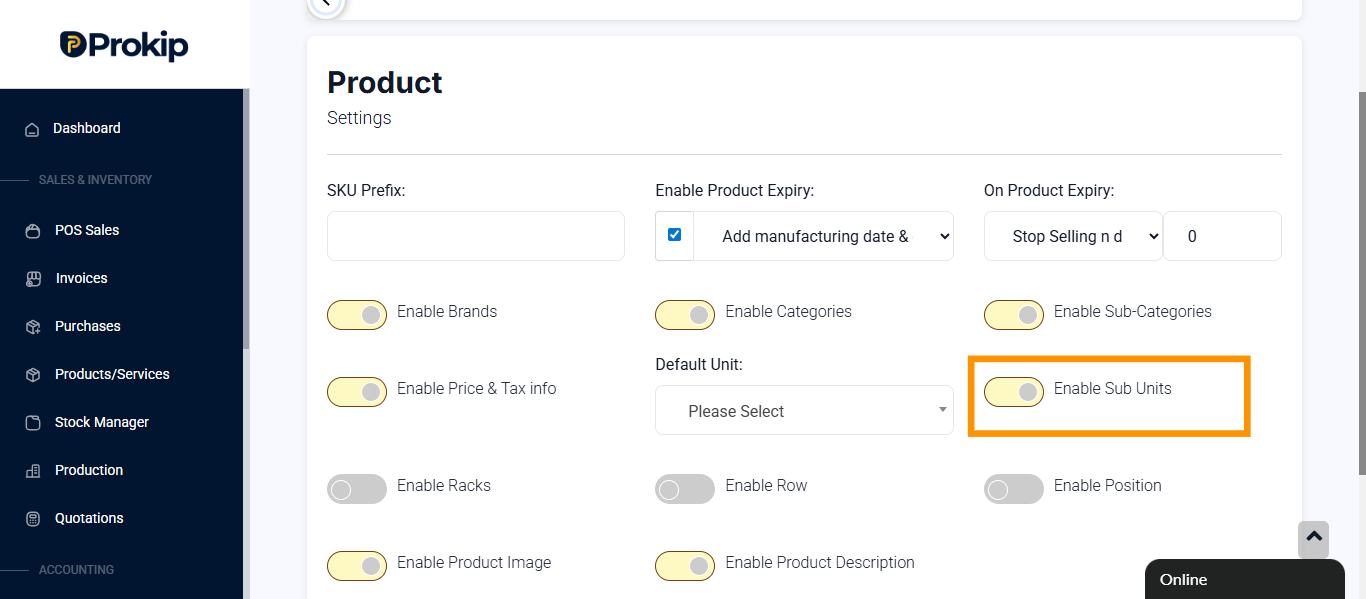
Task: Click the Quotations calculator icon
Action: (33, 519)
